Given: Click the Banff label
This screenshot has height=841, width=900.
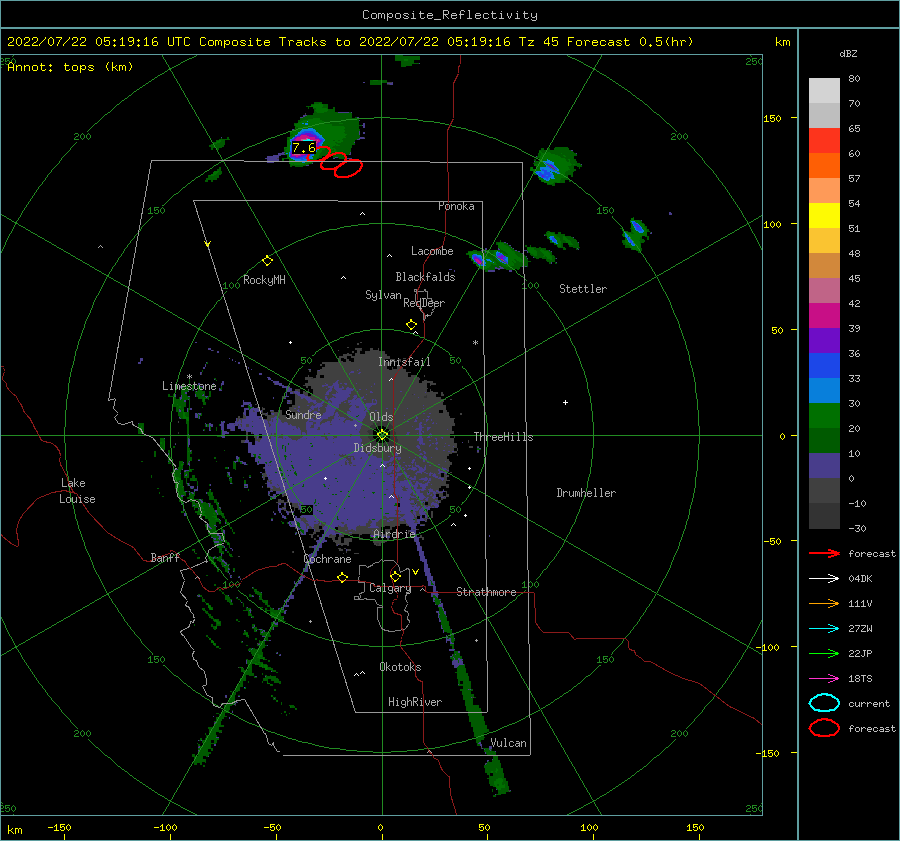Looking at the screenshot, I should pyautogui.click(x=165, y=557).
